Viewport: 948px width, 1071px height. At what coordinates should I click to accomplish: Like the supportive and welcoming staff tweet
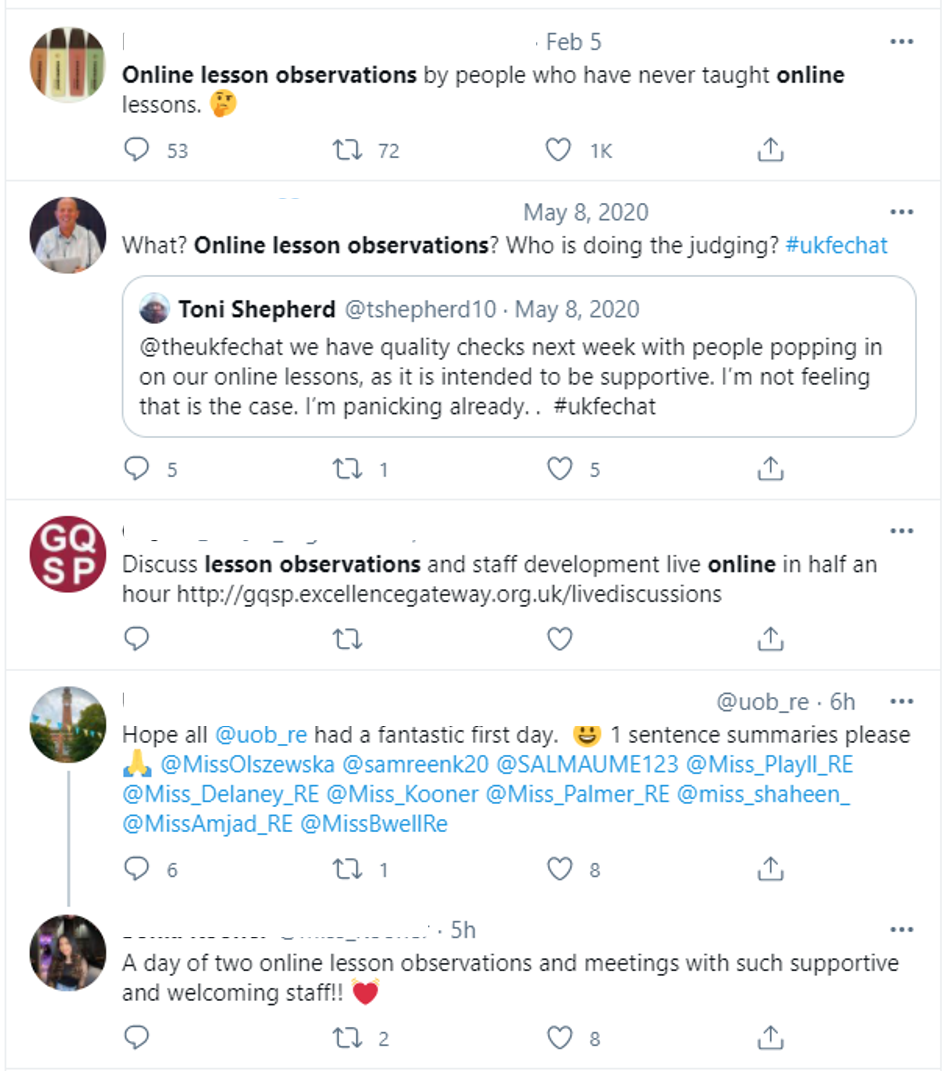[559, 1038]
